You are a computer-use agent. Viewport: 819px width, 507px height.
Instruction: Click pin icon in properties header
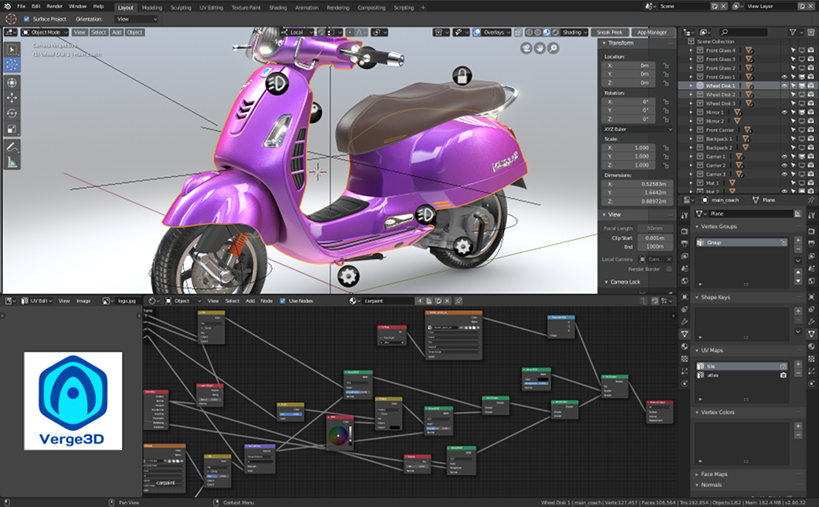click(x=811, y=200)
